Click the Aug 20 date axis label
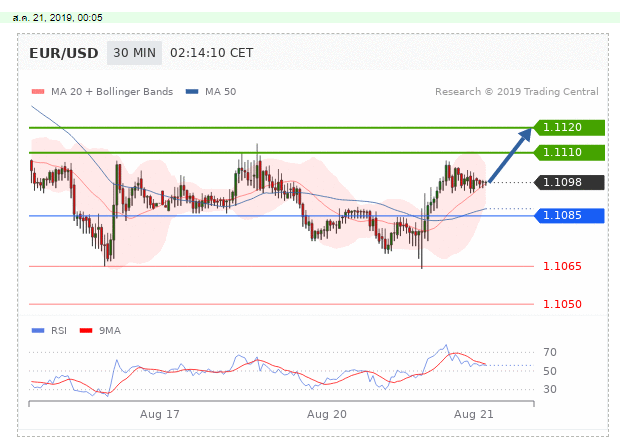Image resolution: width=620 pixels, height=446 pixels. (x=327, y=414)
